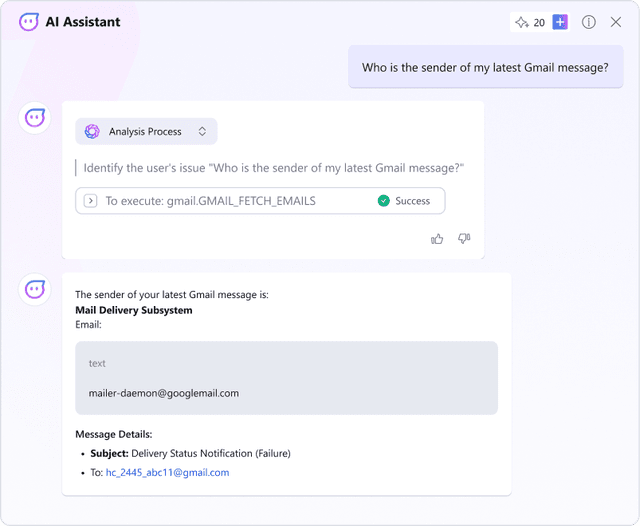This screenshot has height=526, width=640.
Task: Toggle the Analysis Process up-down chevron
Action: [x=202, y=131]
